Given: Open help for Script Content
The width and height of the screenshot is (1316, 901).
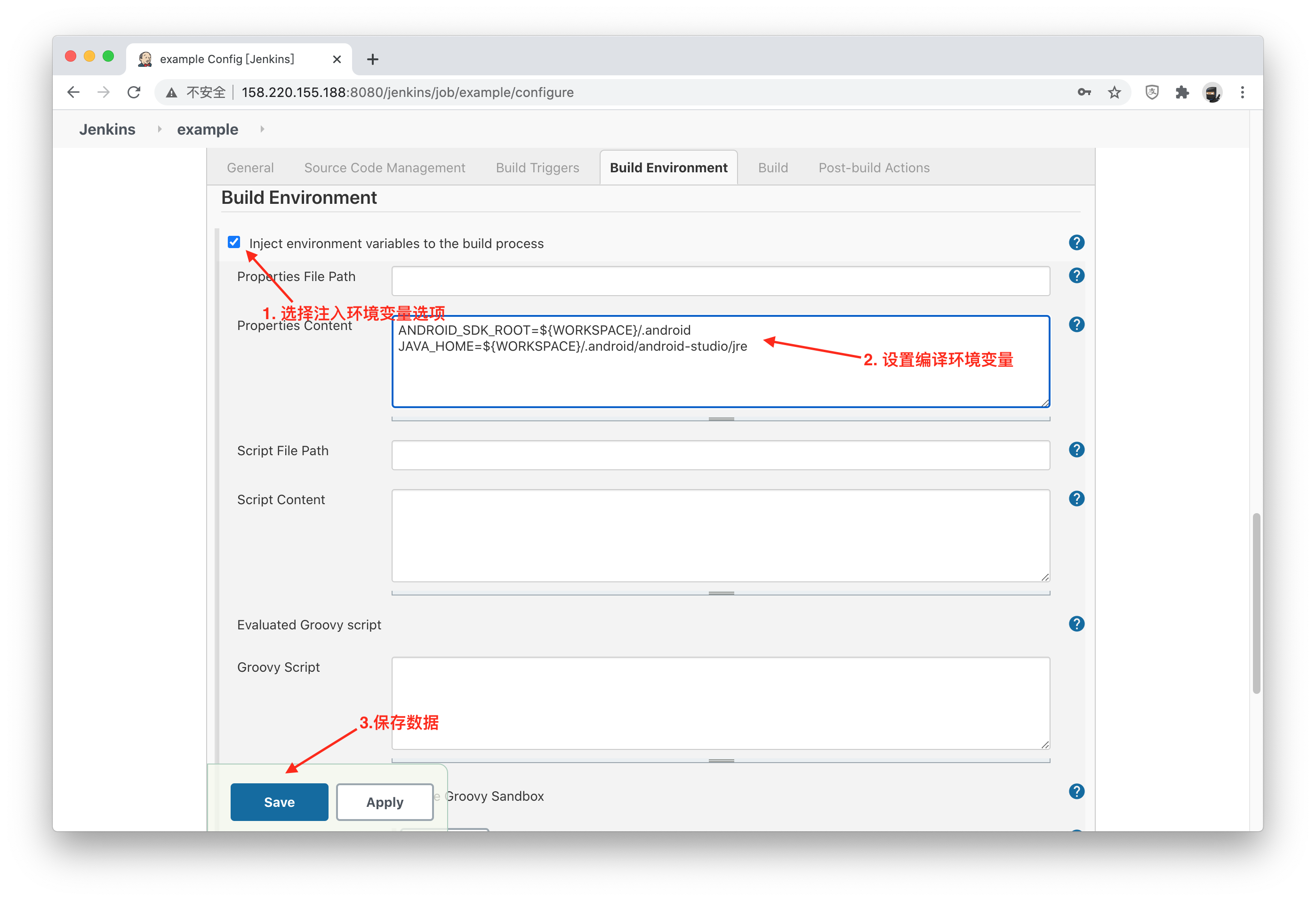Looking at the screenshot, I should (x=1076, y=499).
